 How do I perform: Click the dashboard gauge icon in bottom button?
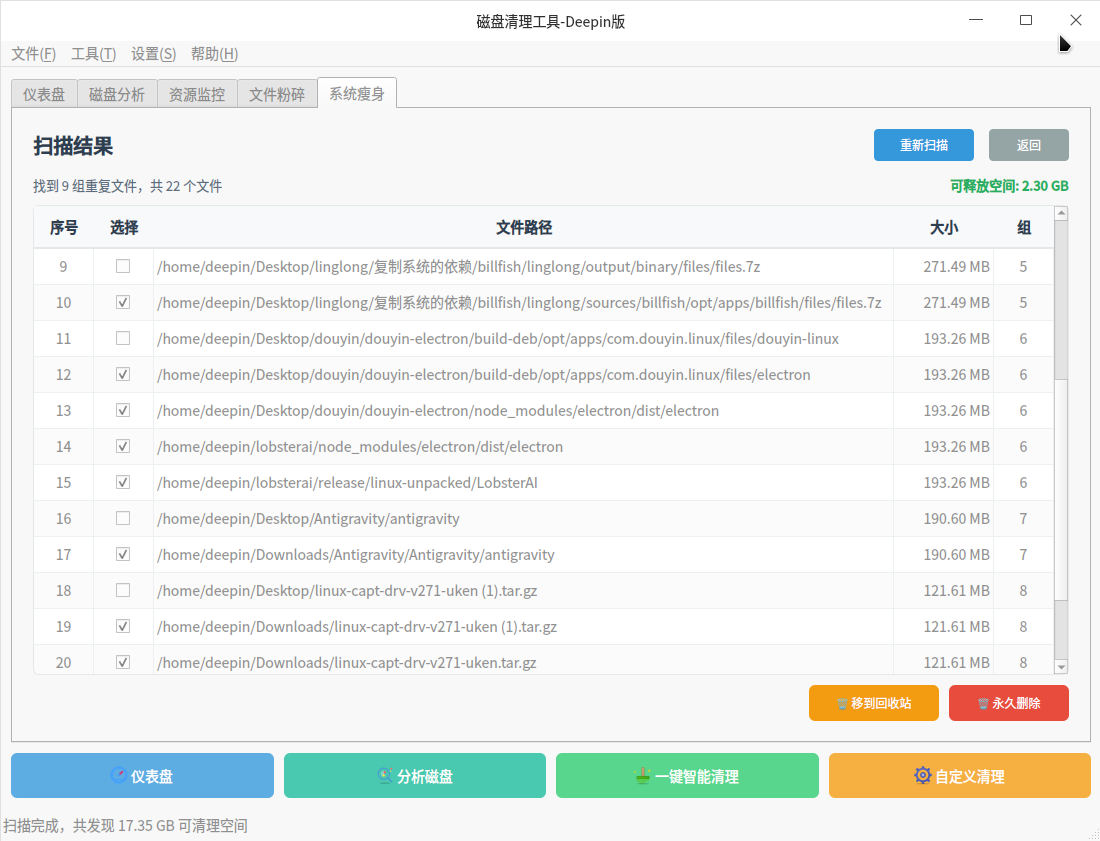pos(119,776)
